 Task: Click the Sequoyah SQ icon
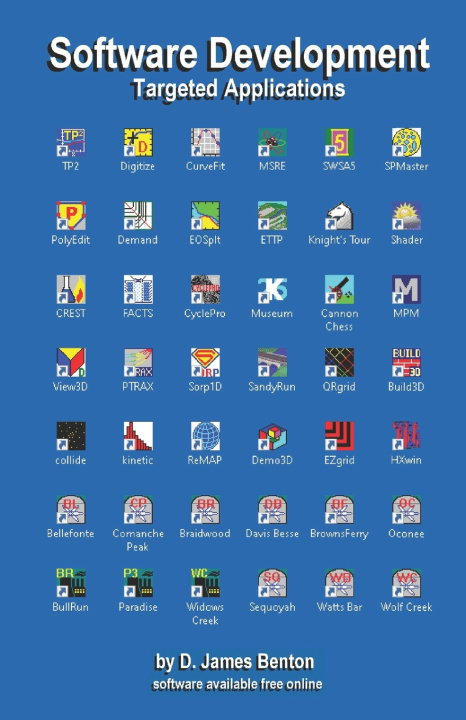click(x=272, y=583)
